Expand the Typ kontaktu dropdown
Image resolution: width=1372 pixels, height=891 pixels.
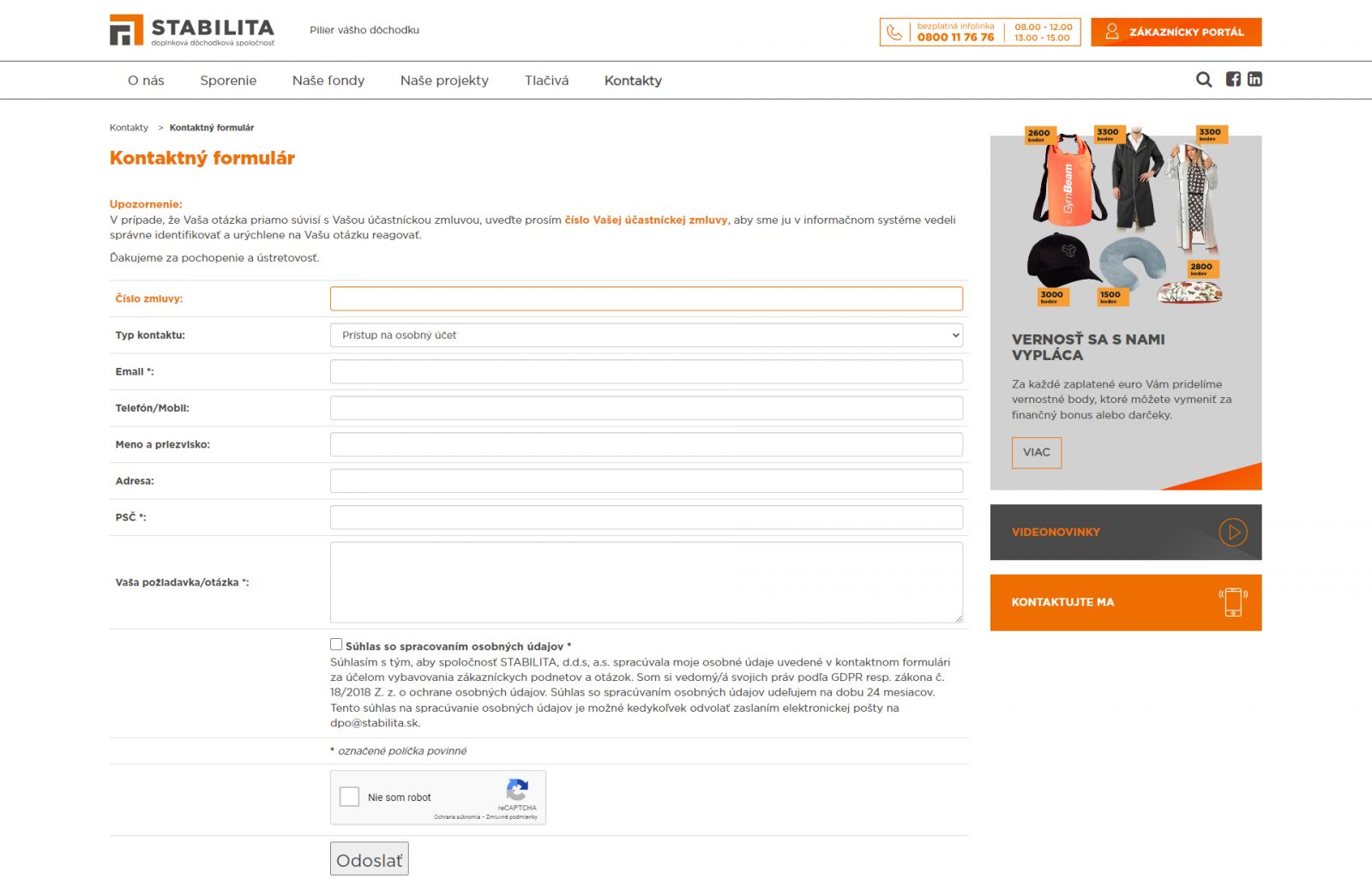pos(646,335)
